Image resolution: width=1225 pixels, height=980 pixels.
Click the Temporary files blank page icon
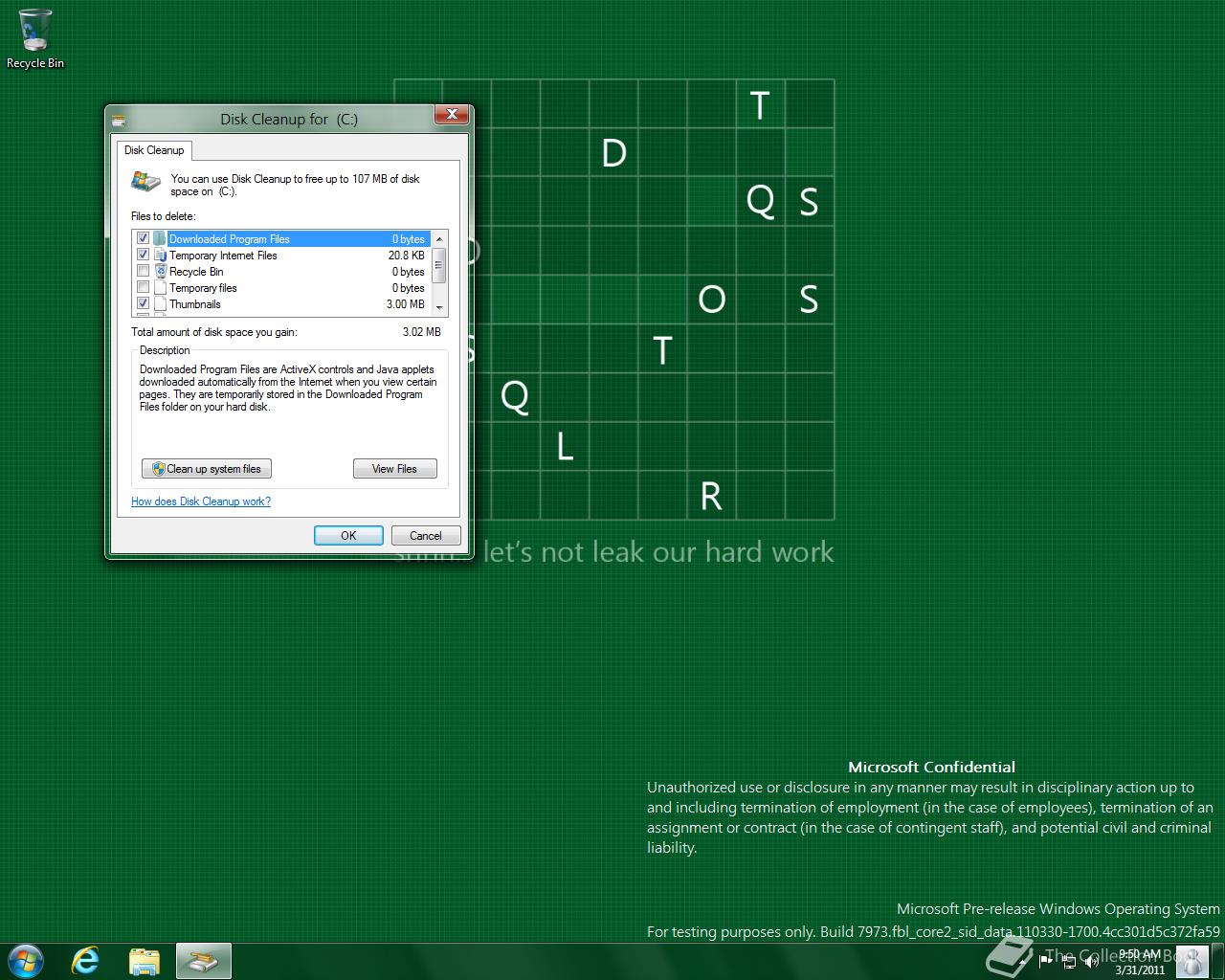(160, 287)
